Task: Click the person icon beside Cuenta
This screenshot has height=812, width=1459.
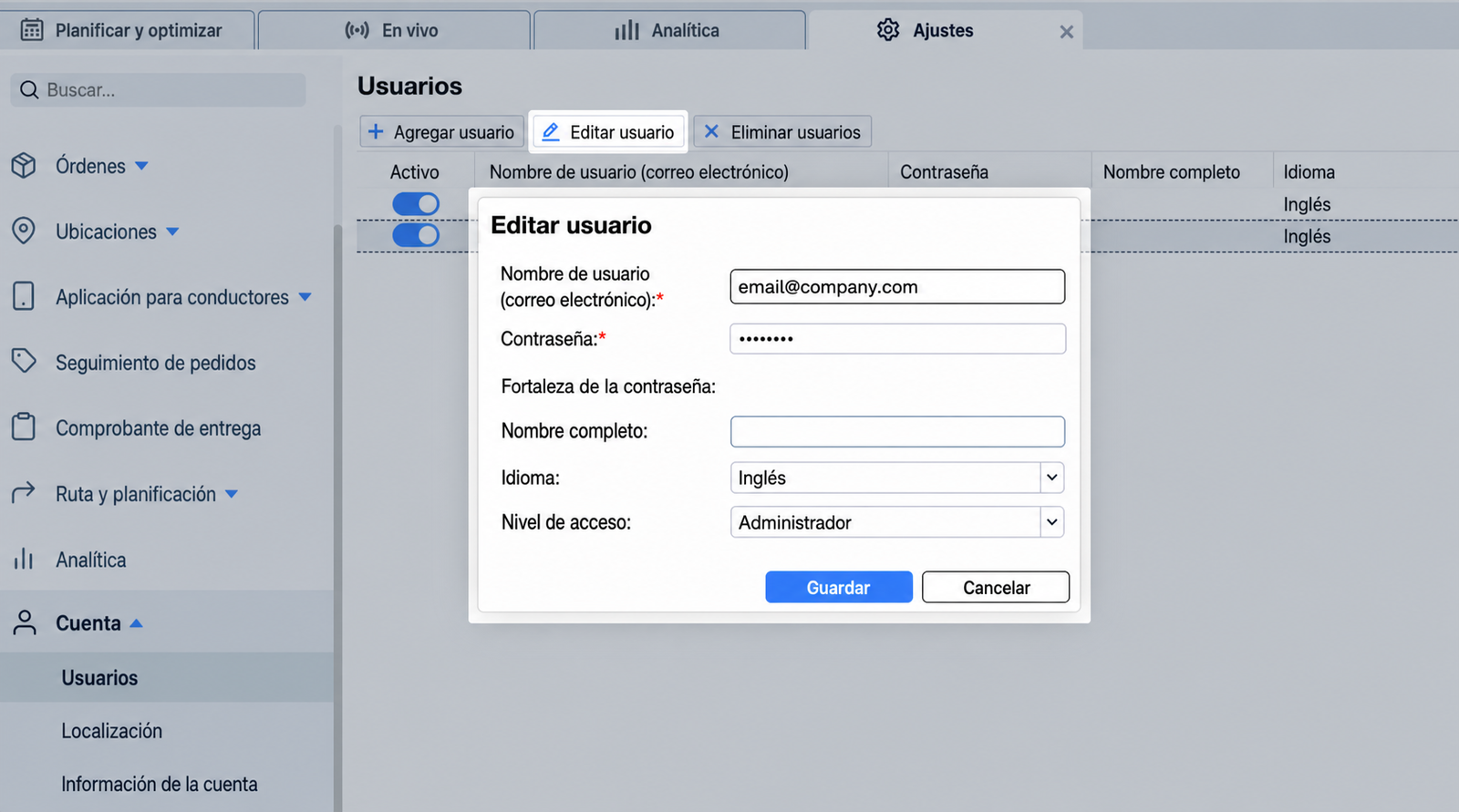Action: (x=25, y=622)
